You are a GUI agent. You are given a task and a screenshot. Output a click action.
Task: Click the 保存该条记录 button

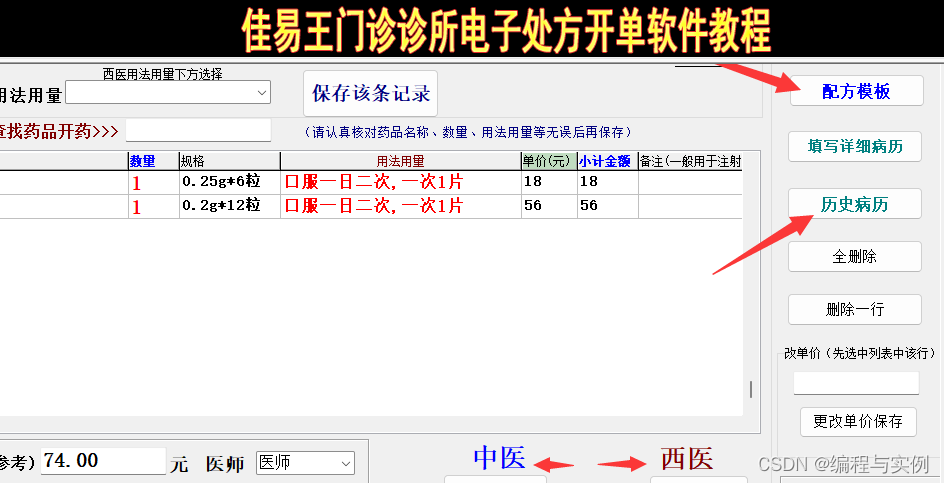(x=370, y=93)
